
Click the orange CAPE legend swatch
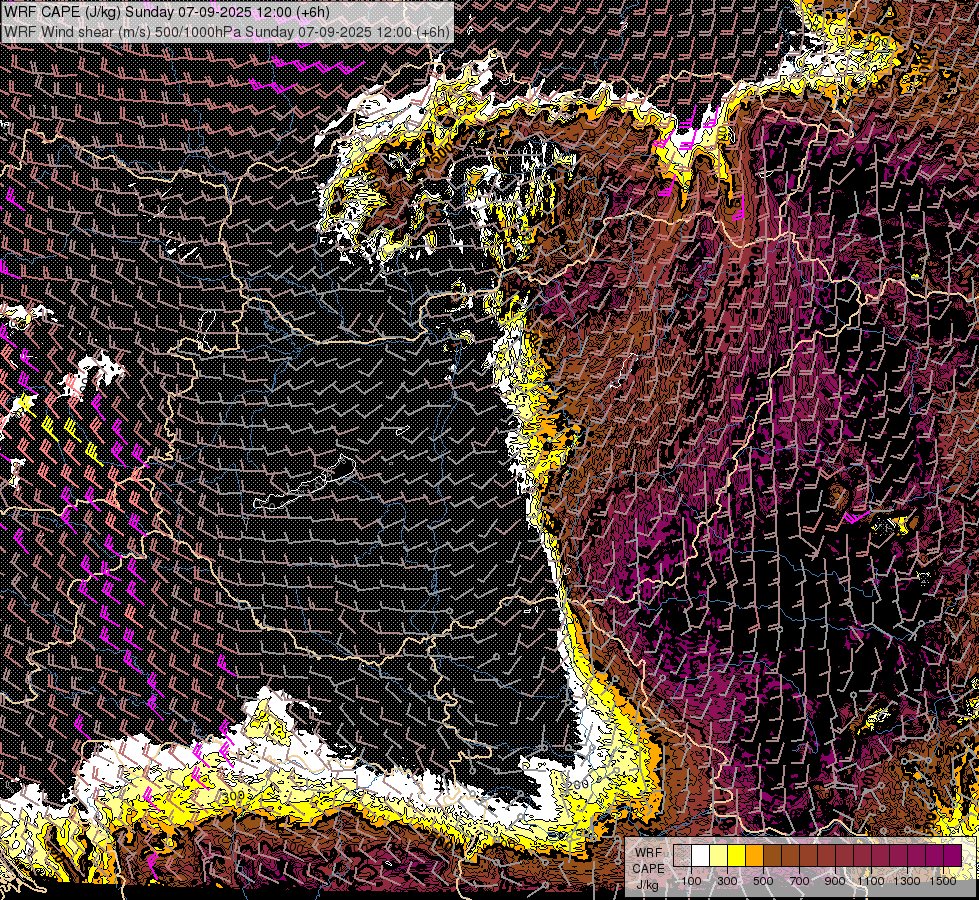coord(754,856)
